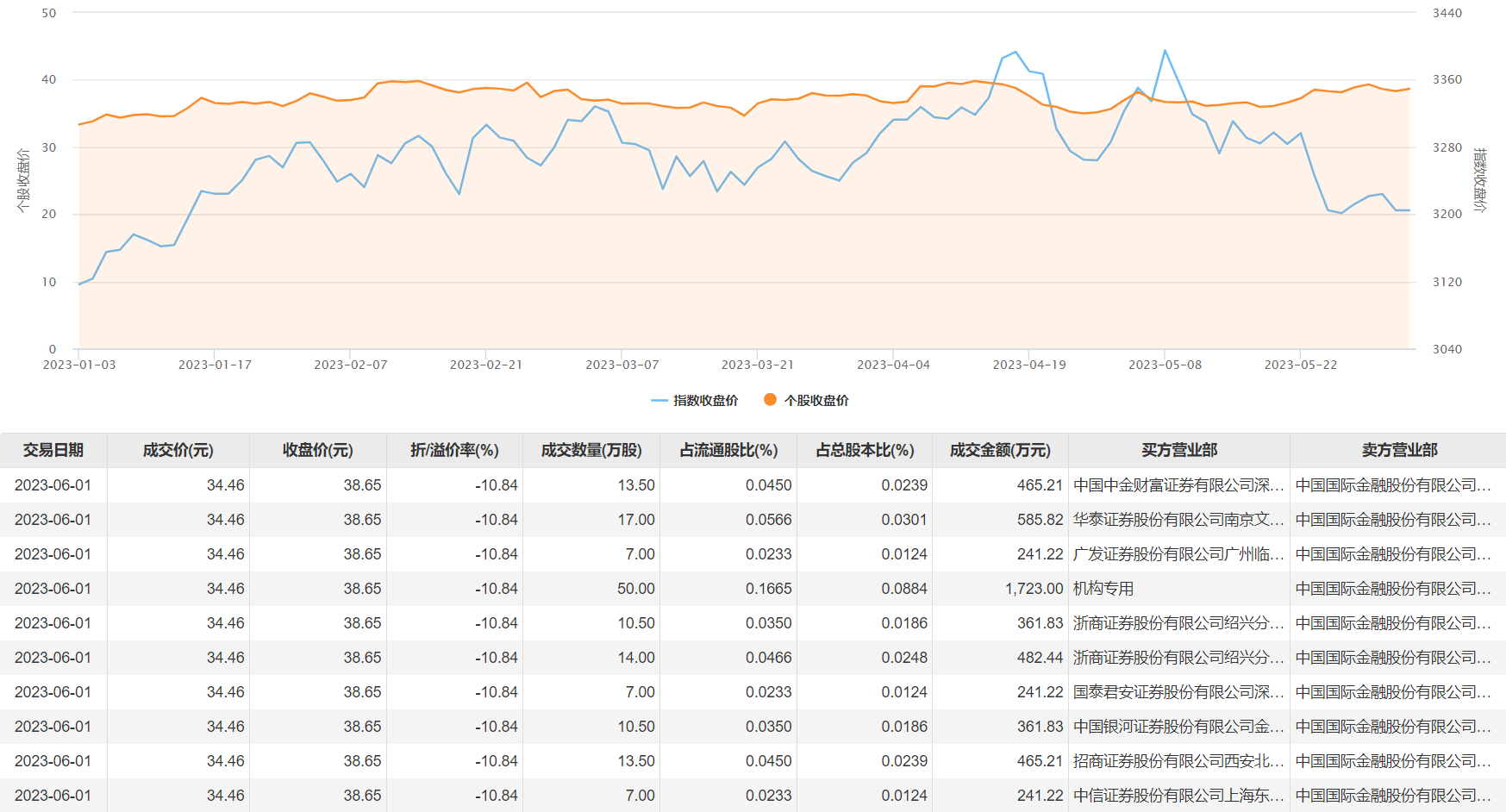Viewport: 1506px width, 812px height.
Task: Open 中国中金财富证券 buyer branch link
Action: [1178, 485]
